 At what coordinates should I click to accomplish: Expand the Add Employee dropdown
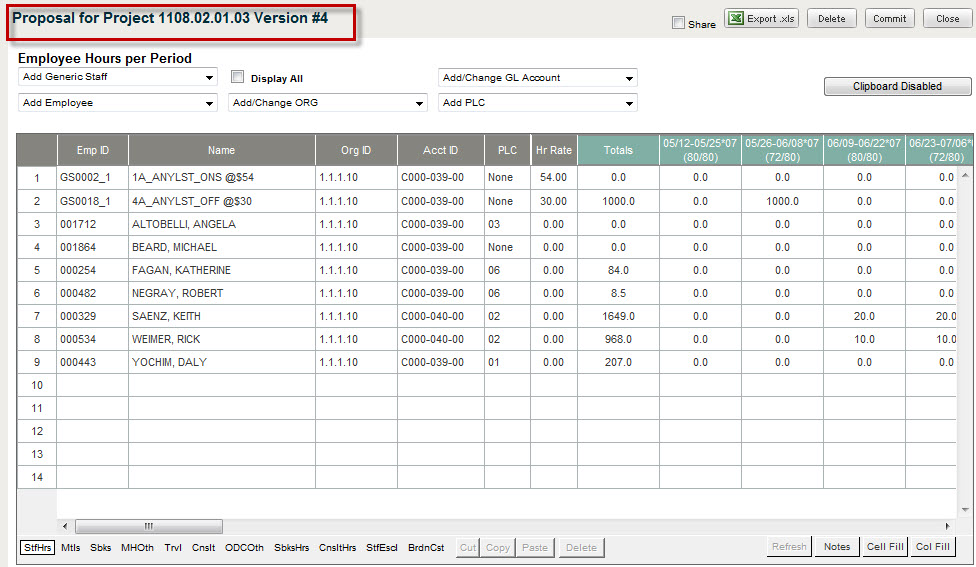tap(118, 103)
